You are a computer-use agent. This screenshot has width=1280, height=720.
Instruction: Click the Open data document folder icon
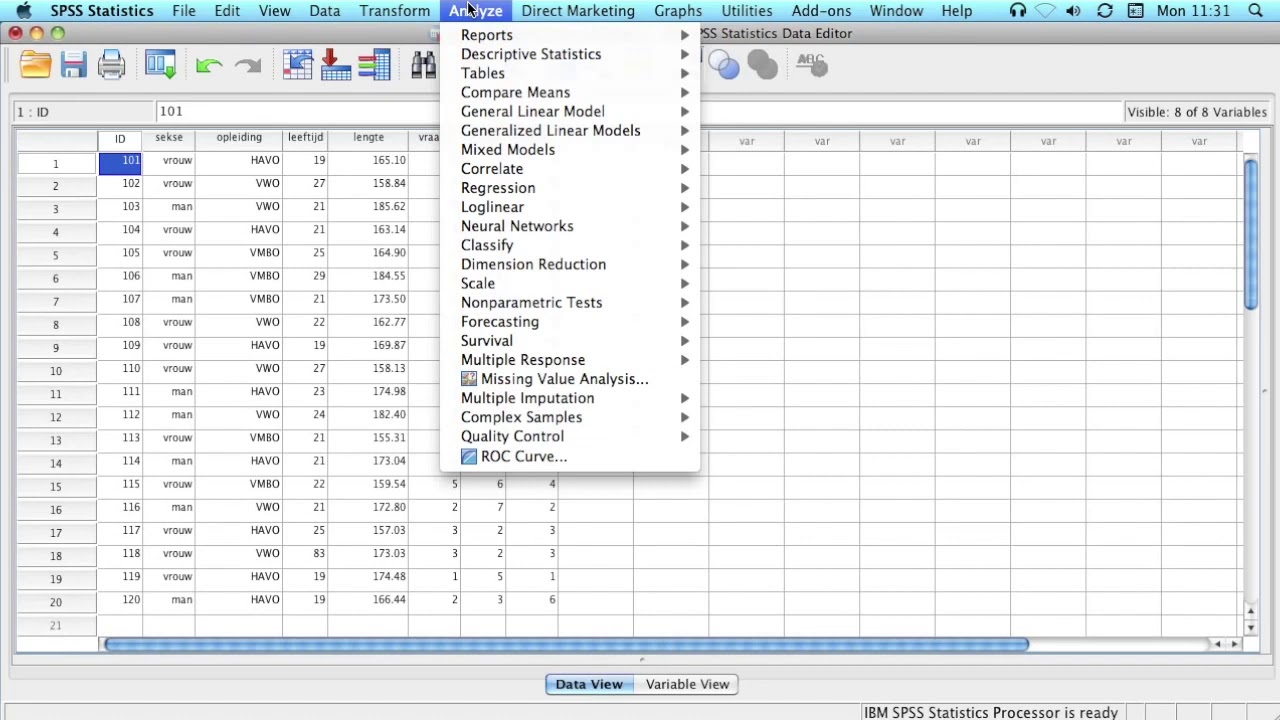coord(35,66)
